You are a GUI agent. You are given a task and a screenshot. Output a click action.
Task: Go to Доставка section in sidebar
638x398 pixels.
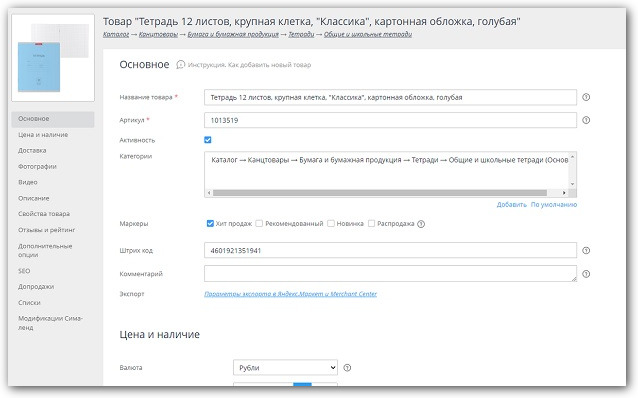32,151
